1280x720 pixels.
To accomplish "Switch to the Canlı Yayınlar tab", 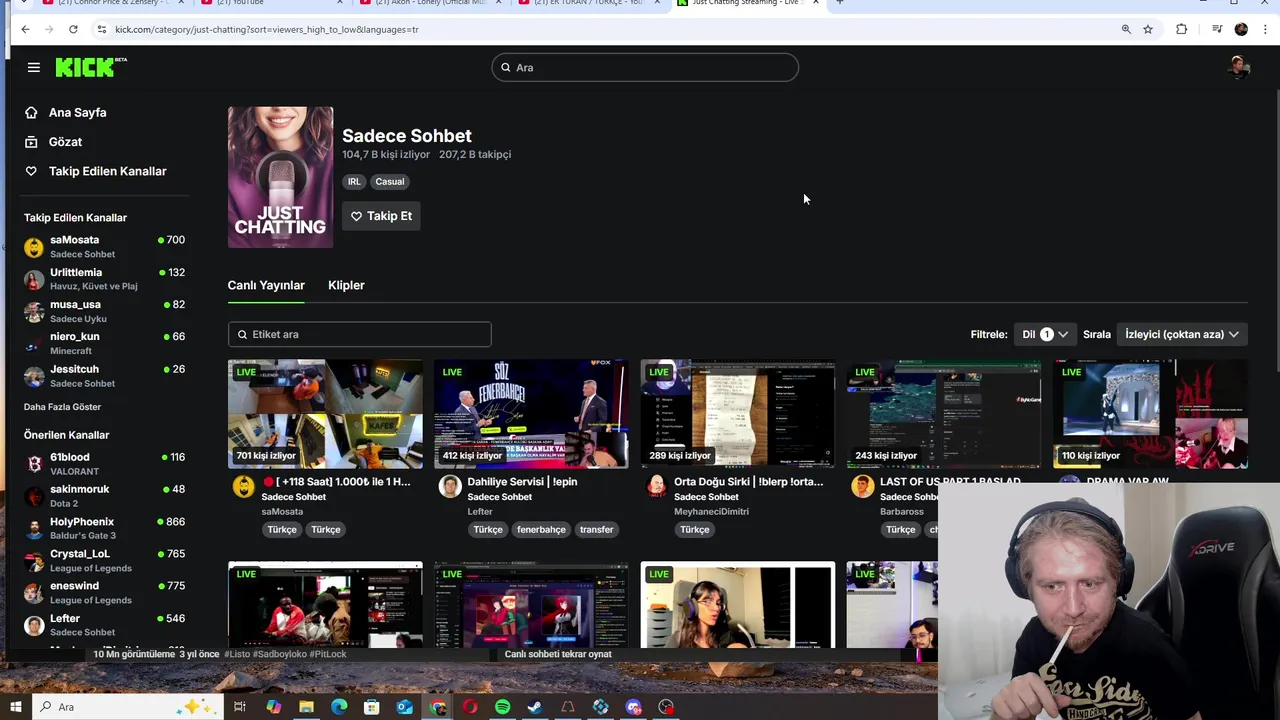I will (x=266, y=285).
